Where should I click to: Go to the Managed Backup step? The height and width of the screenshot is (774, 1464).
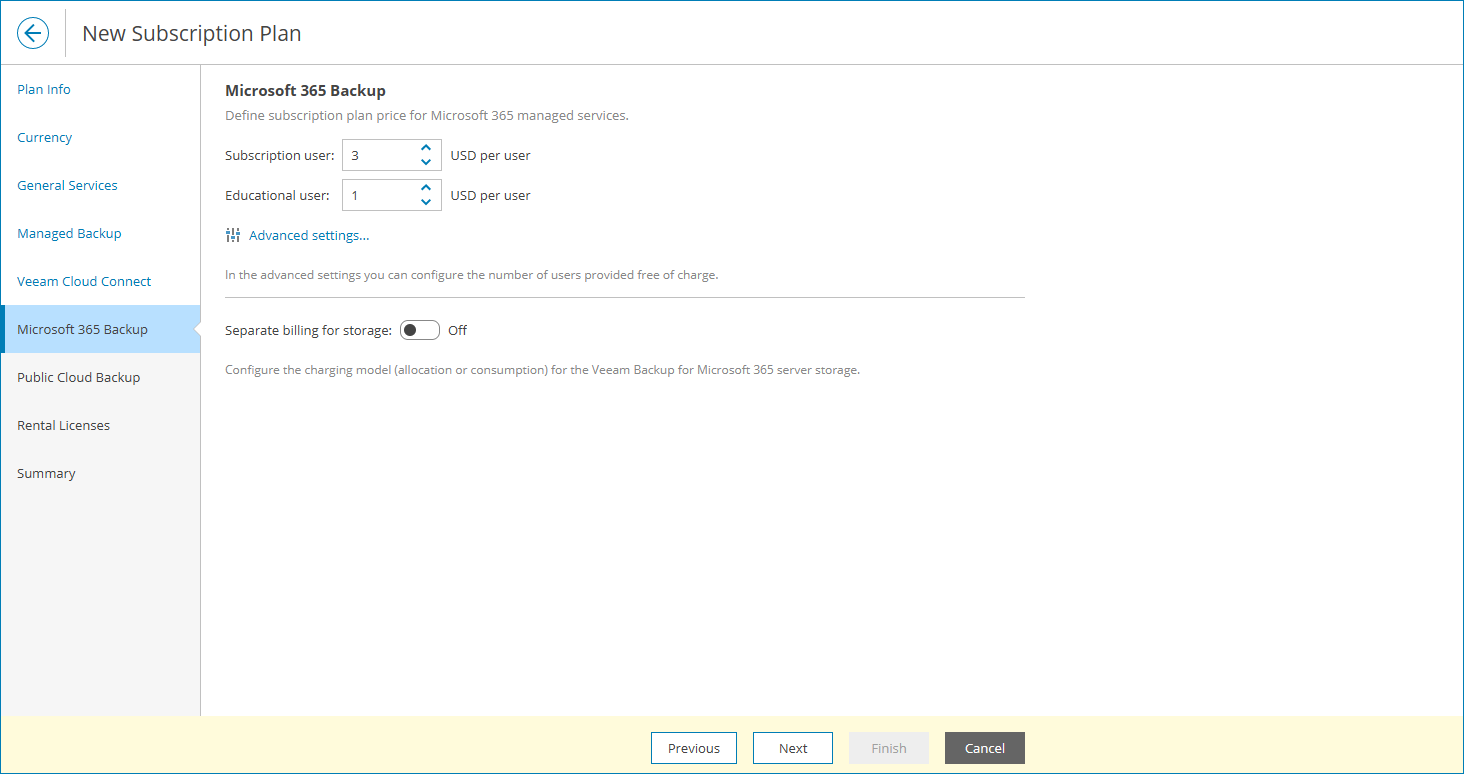[69, 233]
